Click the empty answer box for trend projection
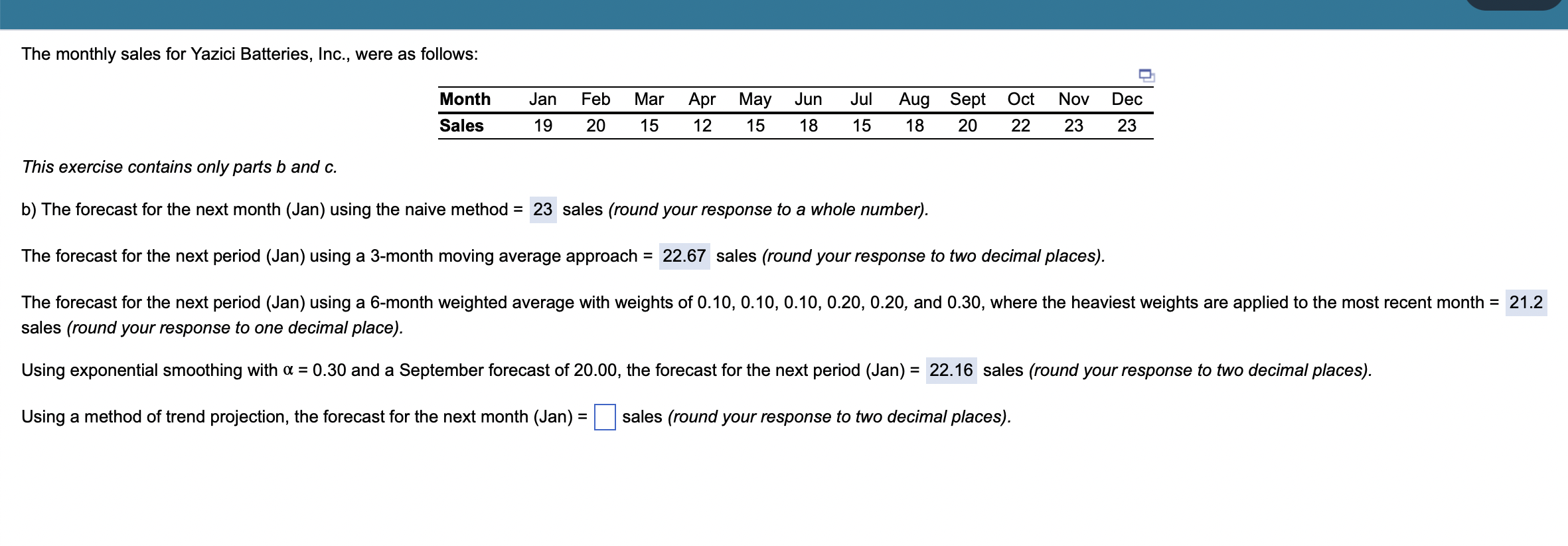Image resolution: width=1568 pixels, height=546 pixels. click(x=605, y=416)
